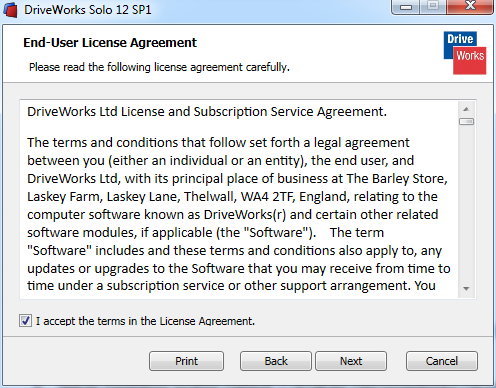Click the 'DriveWorks Ltd License and Subscription' line

[x=207, y=112]
